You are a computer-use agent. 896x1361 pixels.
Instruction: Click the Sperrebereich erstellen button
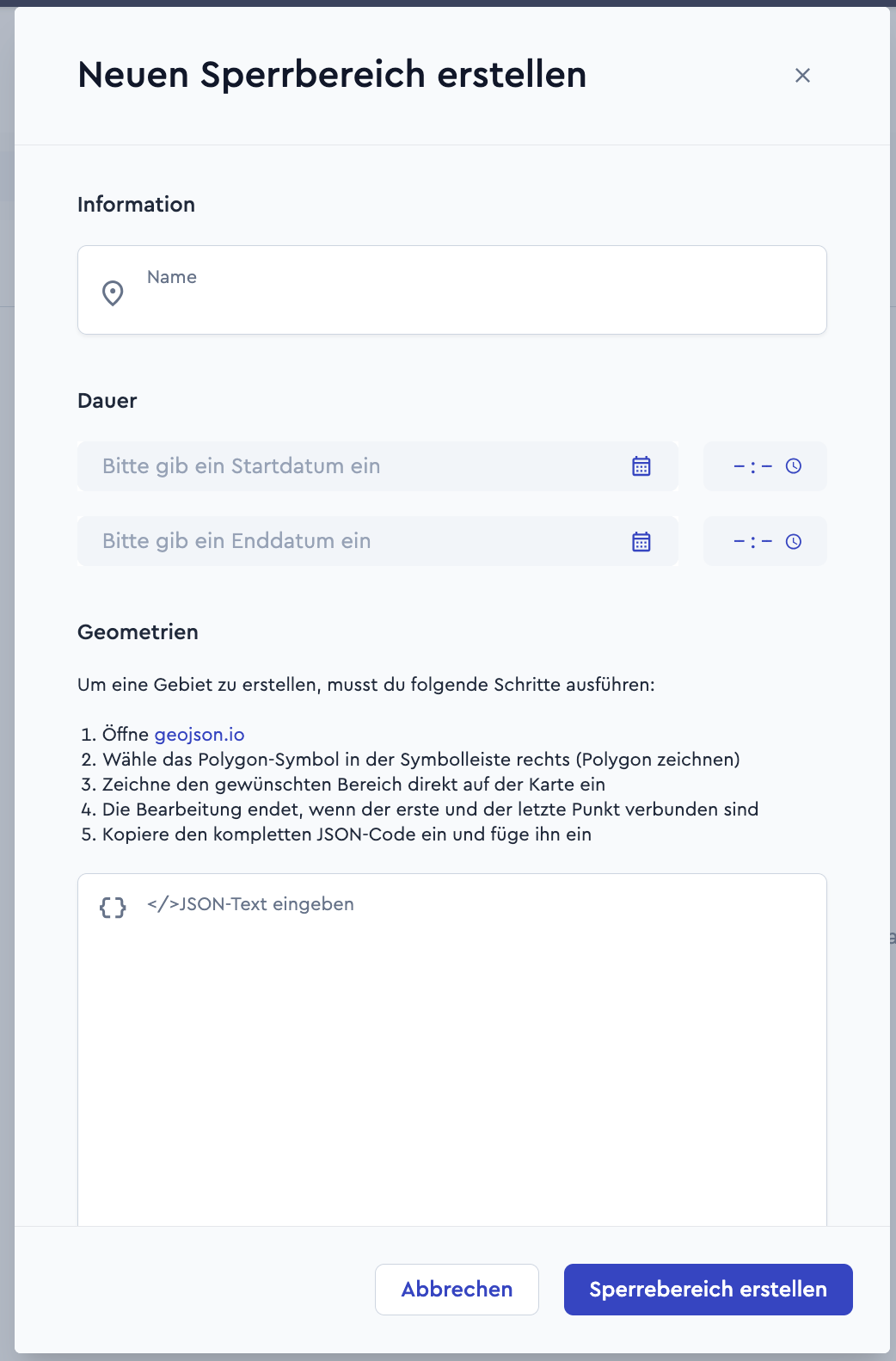coord(709,1290)
